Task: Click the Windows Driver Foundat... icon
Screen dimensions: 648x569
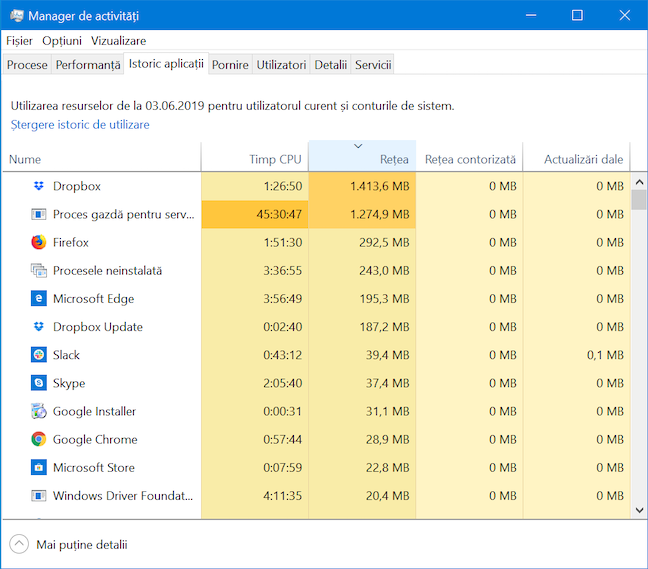Action: coord(38,495)
